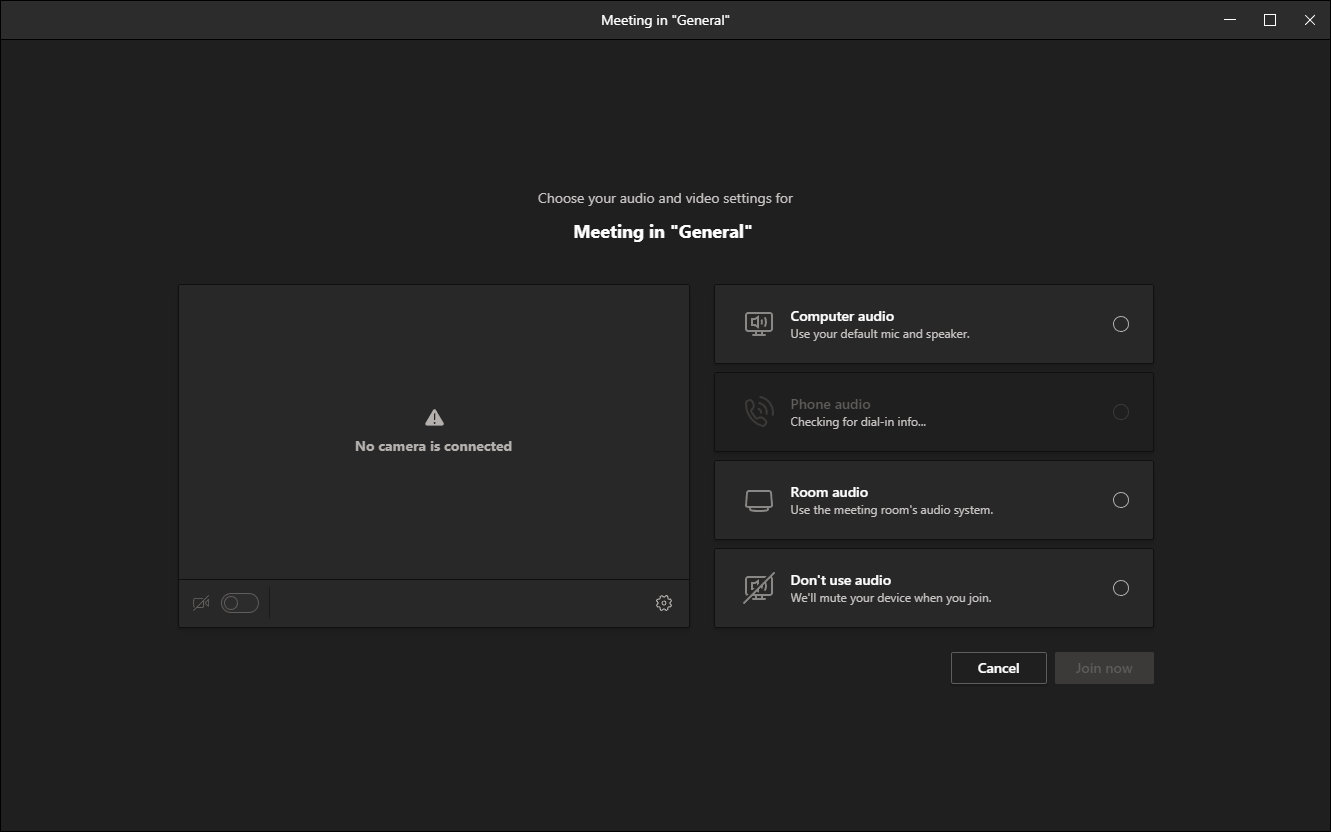Click "Use the meeting room's audio system." text
Screen dimensions: 1331x832
(x=891, y=510)
